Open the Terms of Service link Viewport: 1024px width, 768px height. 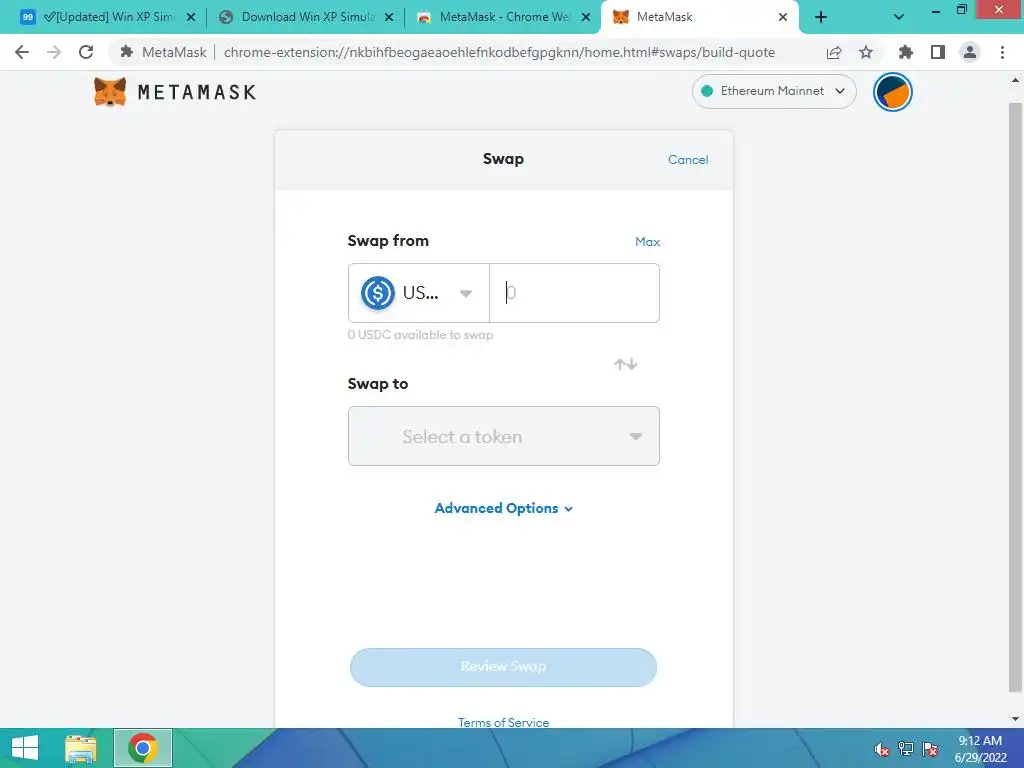(x=503, y=722)
